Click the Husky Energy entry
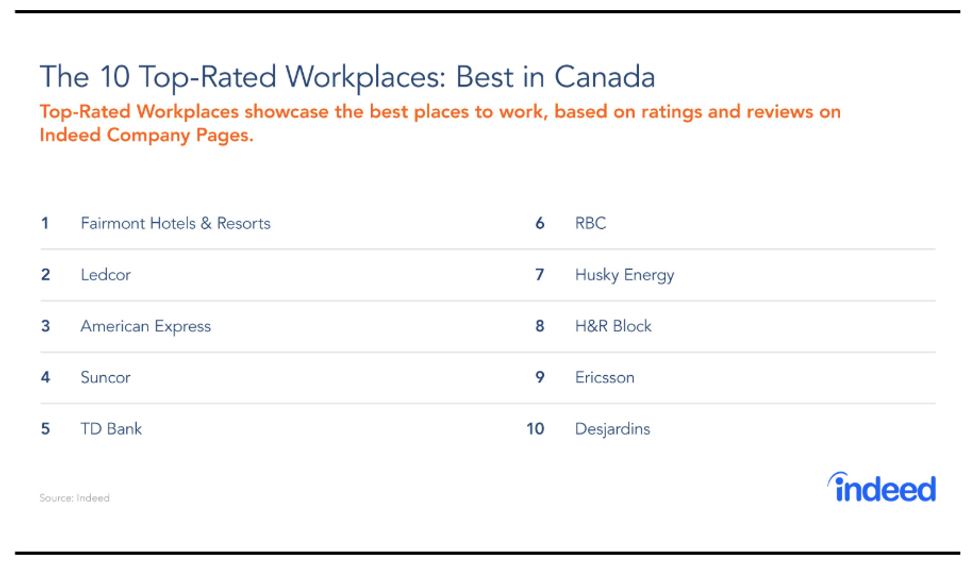Screen dimensions: 980x565 point(624,275)
